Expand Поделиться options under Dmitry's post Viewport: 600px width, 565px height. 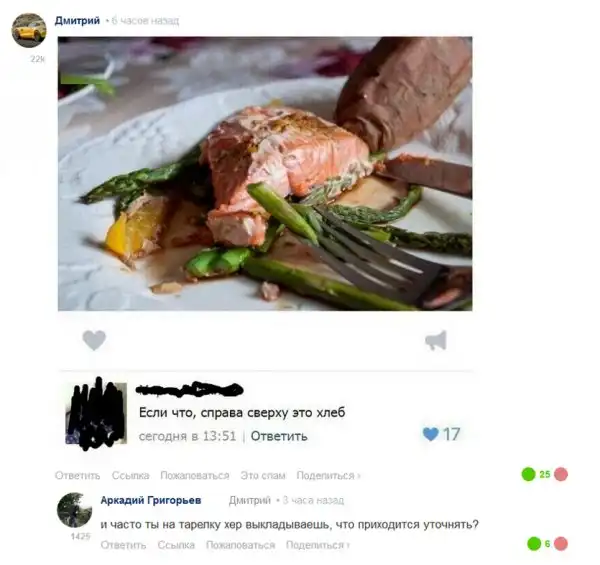pos(328,475)
